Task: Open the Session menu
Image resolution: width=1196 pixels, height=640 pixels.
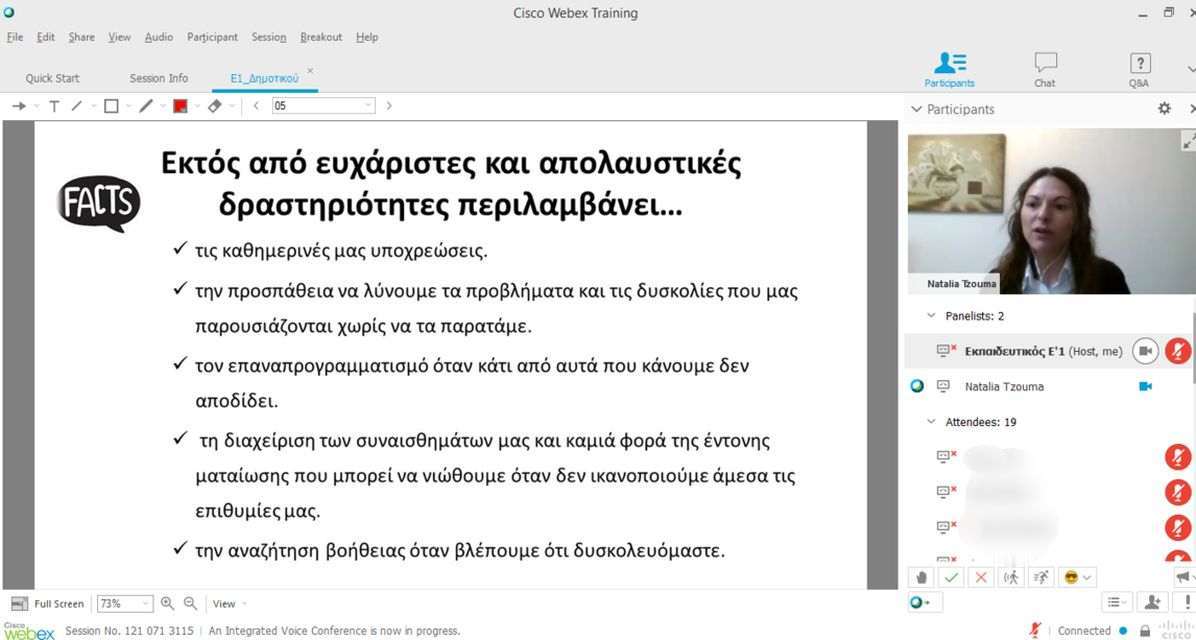Action: click(268, 37)
